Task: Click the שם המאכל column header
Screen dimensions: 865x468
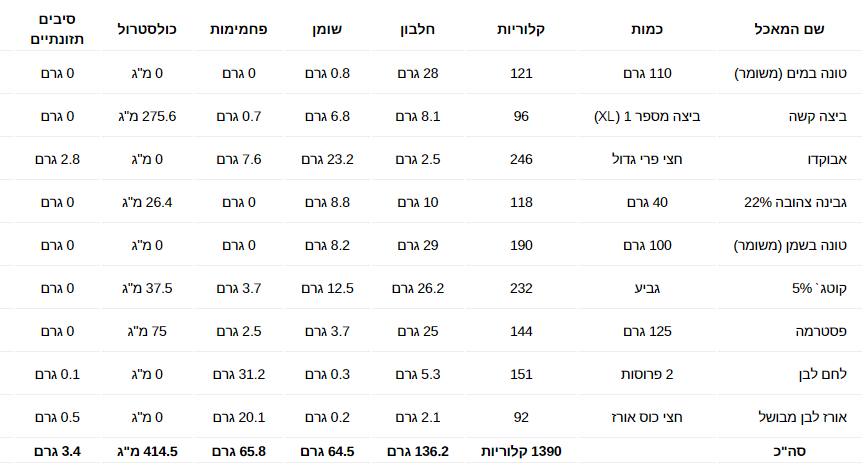Action: pyautogui.click(x=789, y=29)
